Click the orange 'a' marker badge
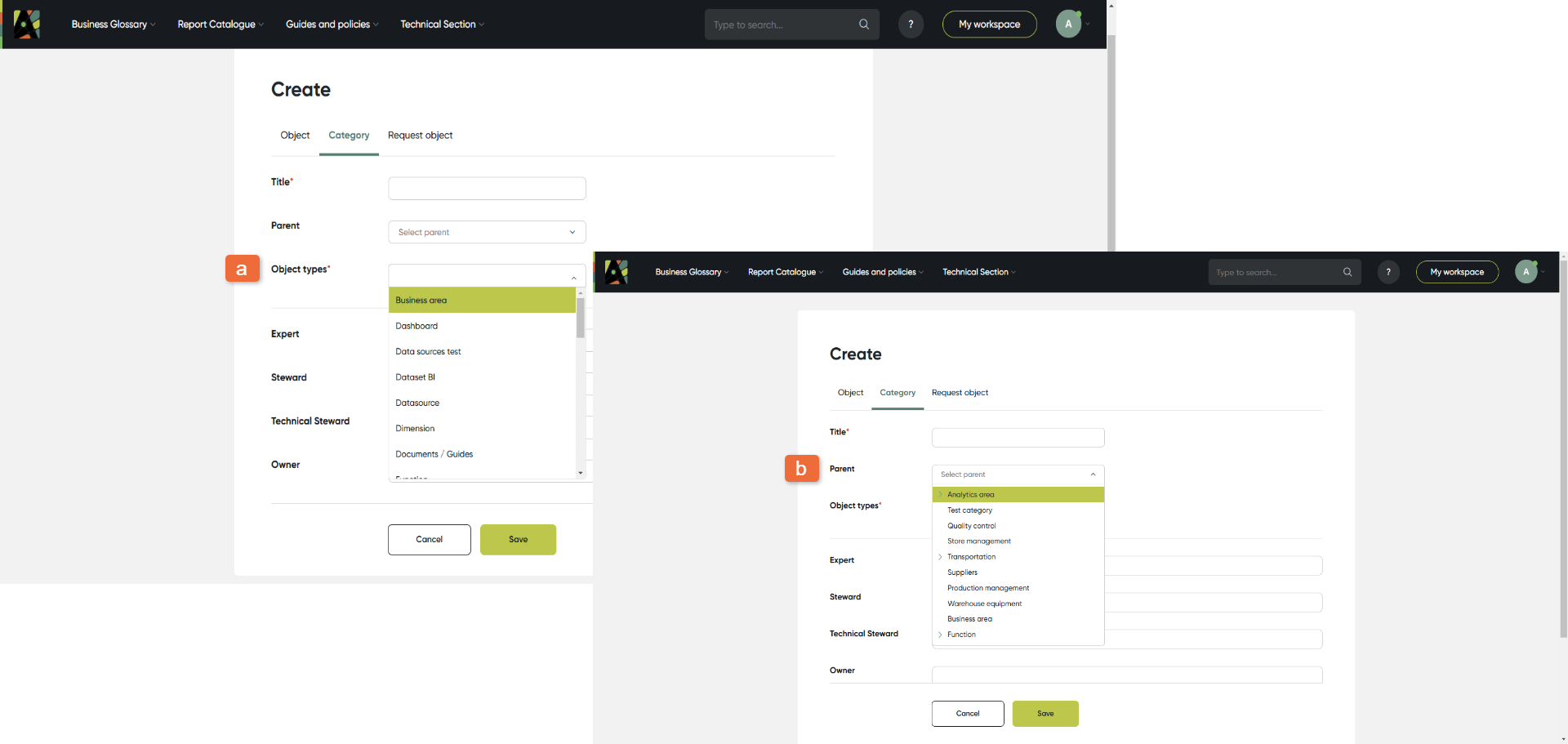 pyautogui.click(x=242, y=269)
